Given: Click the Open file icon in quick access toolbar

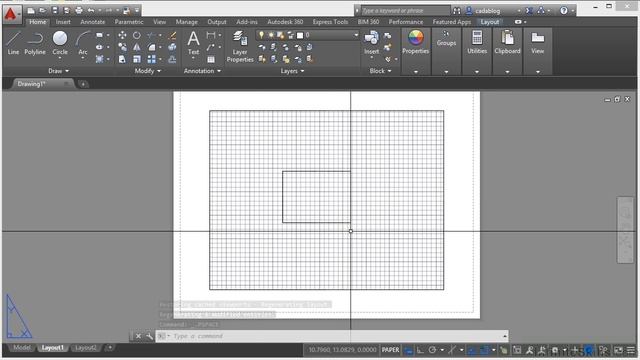Looking at the screenshot, I should click(42, 10).
